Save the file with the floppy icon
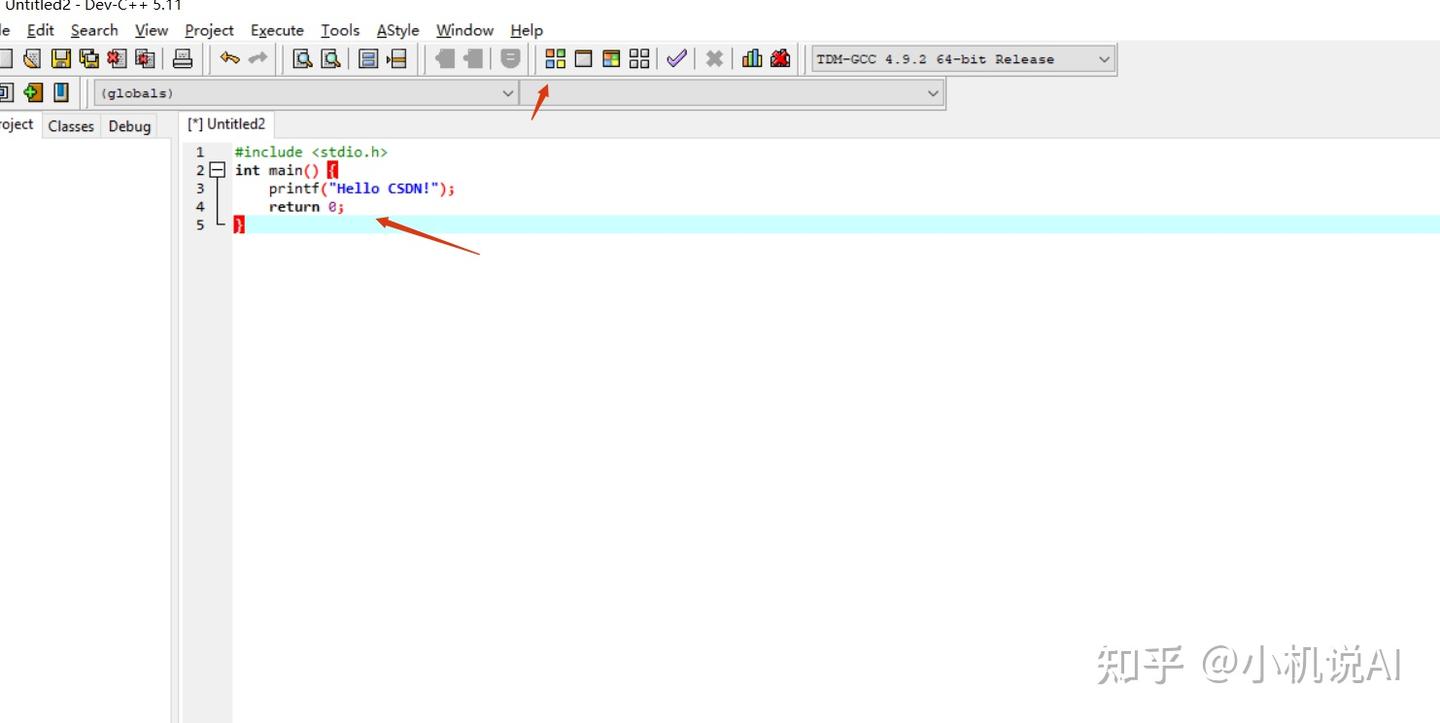This screenshot has width=1440, height=723. click(61, 59)
